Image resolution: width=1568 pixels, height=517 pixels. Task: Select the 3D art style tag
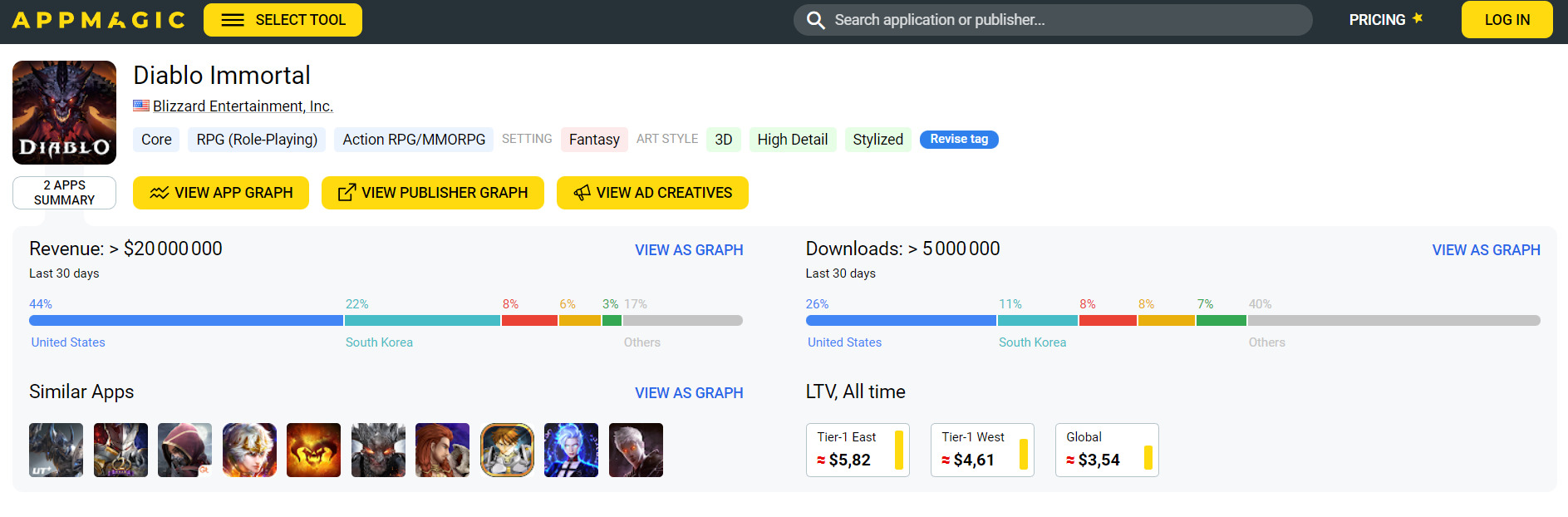[724, 140]
